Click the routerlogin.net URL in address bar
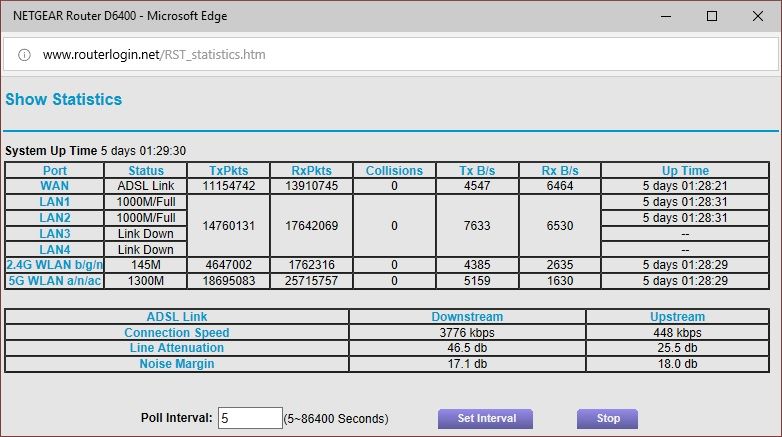 point(154,54)
